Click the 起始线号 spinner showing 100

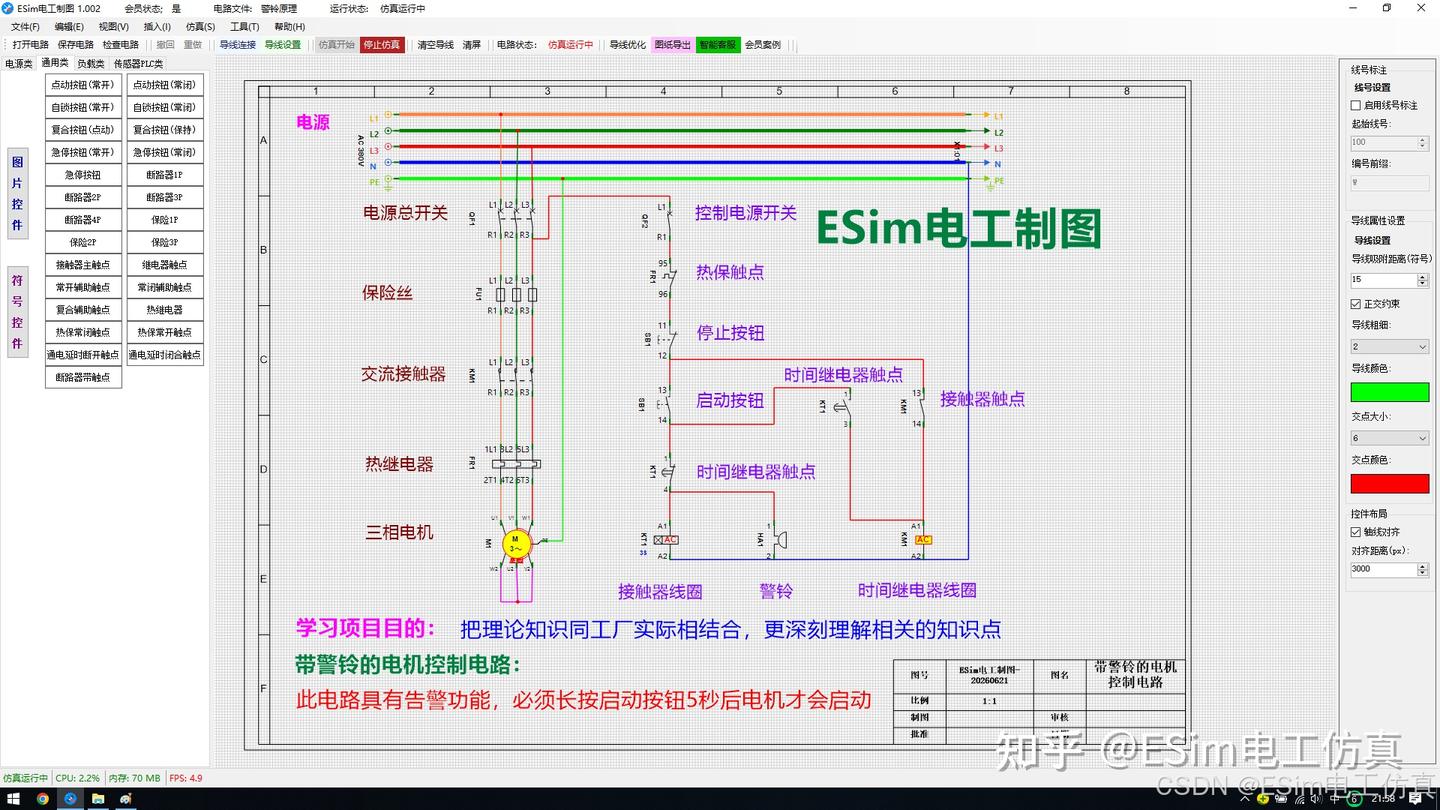(1390, 143)
